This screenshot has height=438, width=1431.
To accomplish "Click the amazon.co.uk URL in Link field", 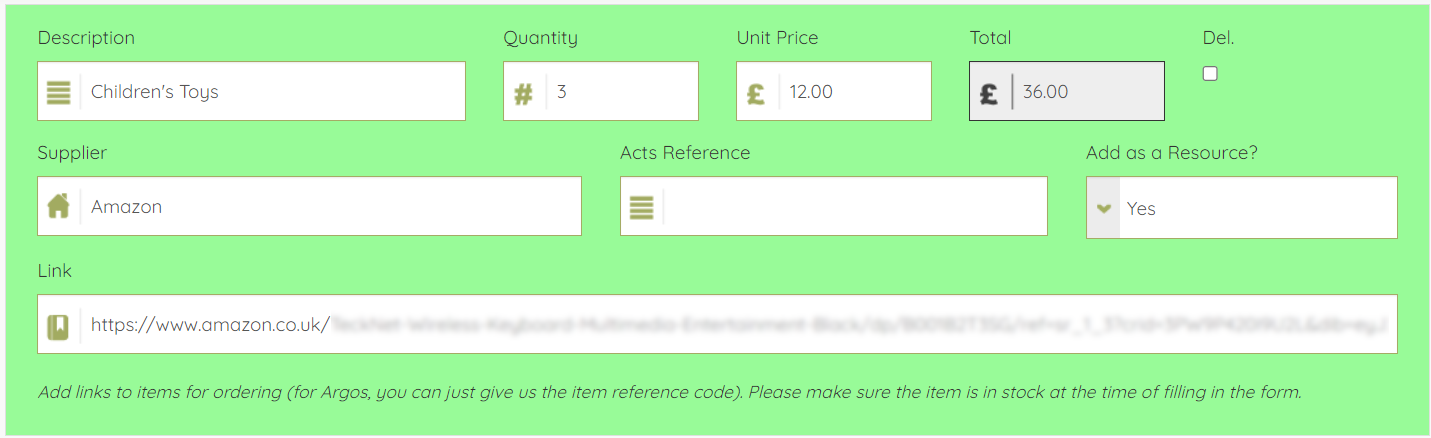I will (x=210, y=325).
